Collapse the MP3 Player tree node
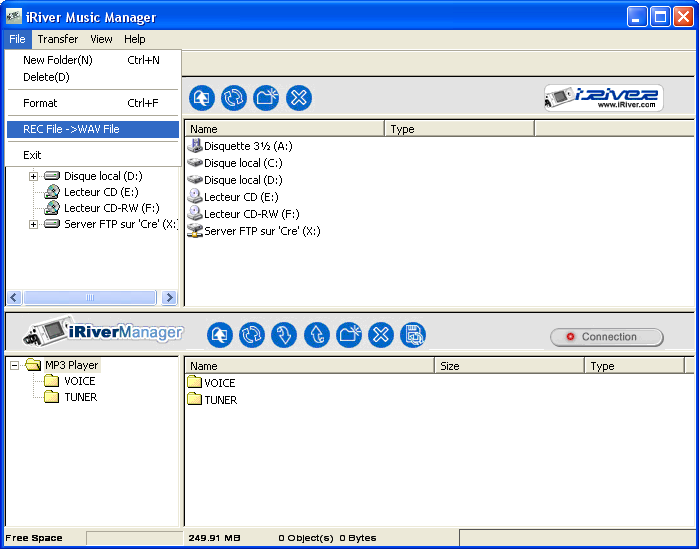Viewport: 699px width, 549px height. (x=14, y=365)
